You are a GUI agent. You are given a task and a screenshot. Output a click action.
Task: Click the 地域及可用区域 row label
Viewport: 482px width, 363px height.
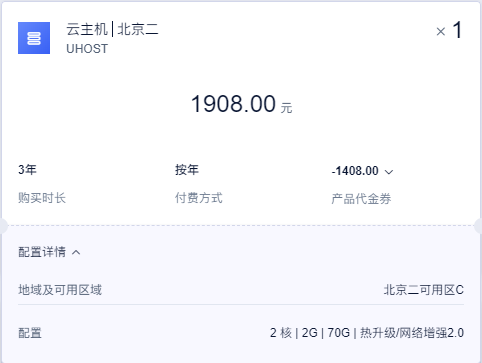pos(60,290)
